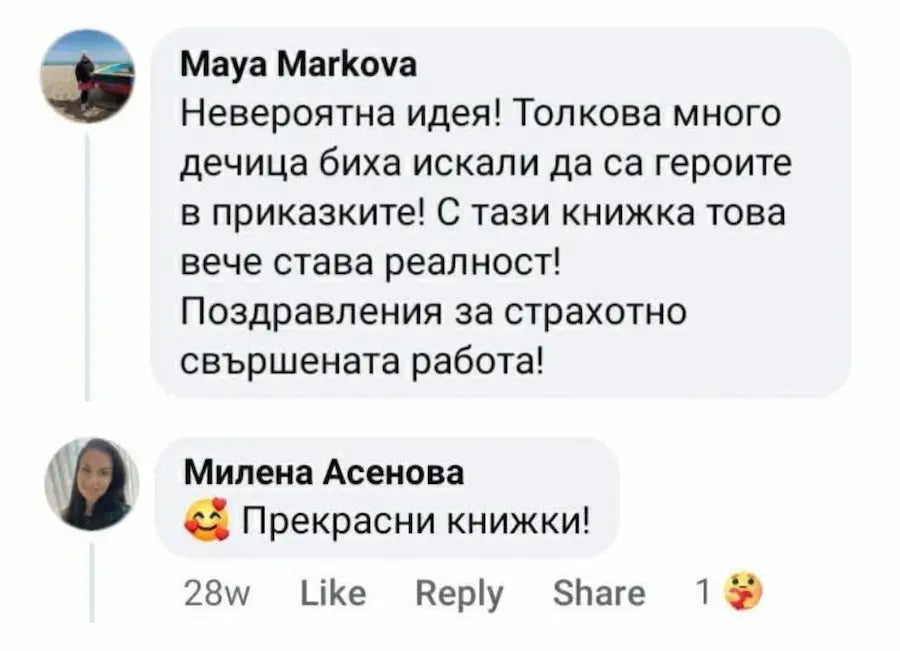The image size is (900, 651).
Task: Click the 28w comment timestamp
Action: point(219,593)
